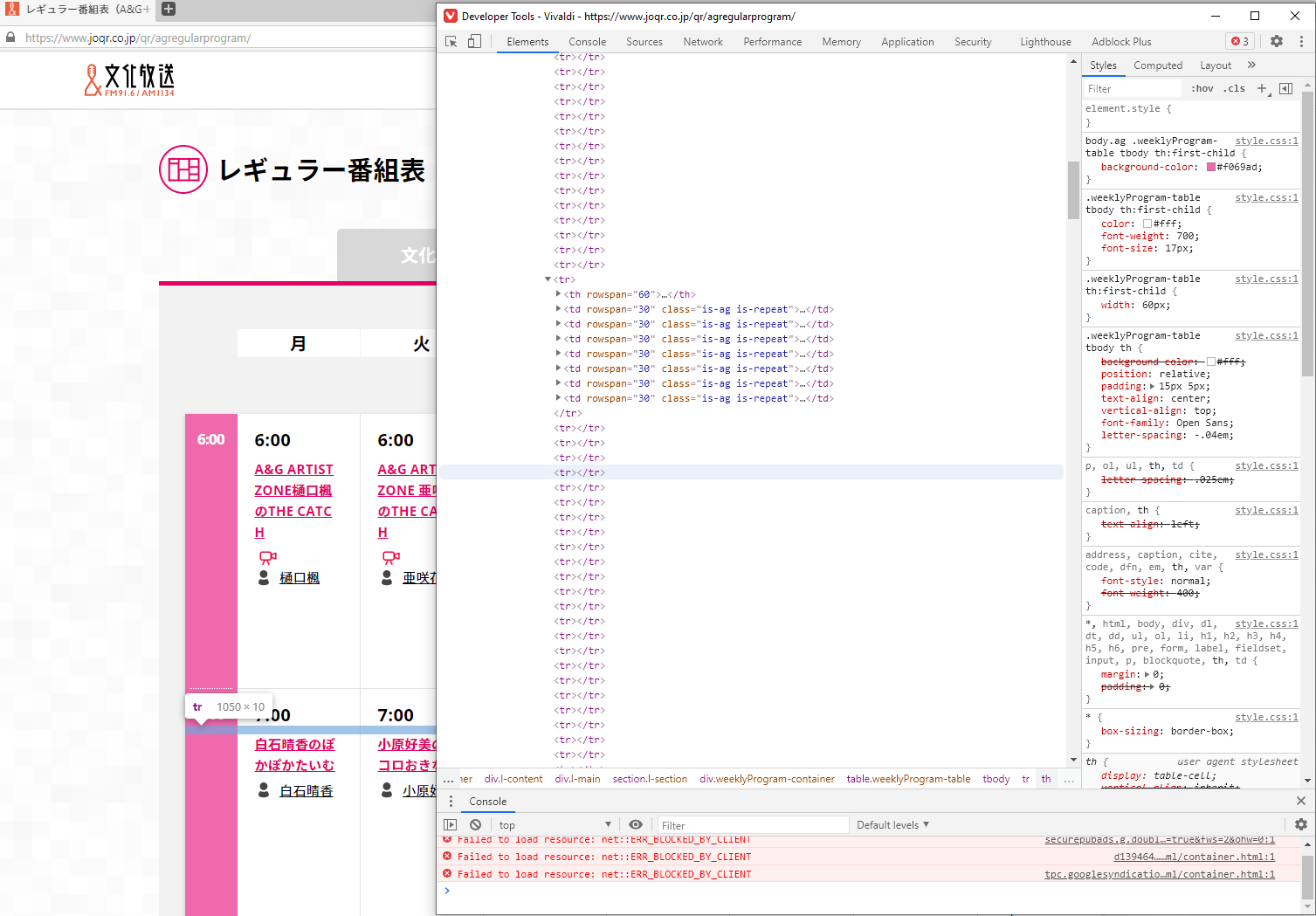
Task: Click the 文化放送 logo
Action: (130, 79)
